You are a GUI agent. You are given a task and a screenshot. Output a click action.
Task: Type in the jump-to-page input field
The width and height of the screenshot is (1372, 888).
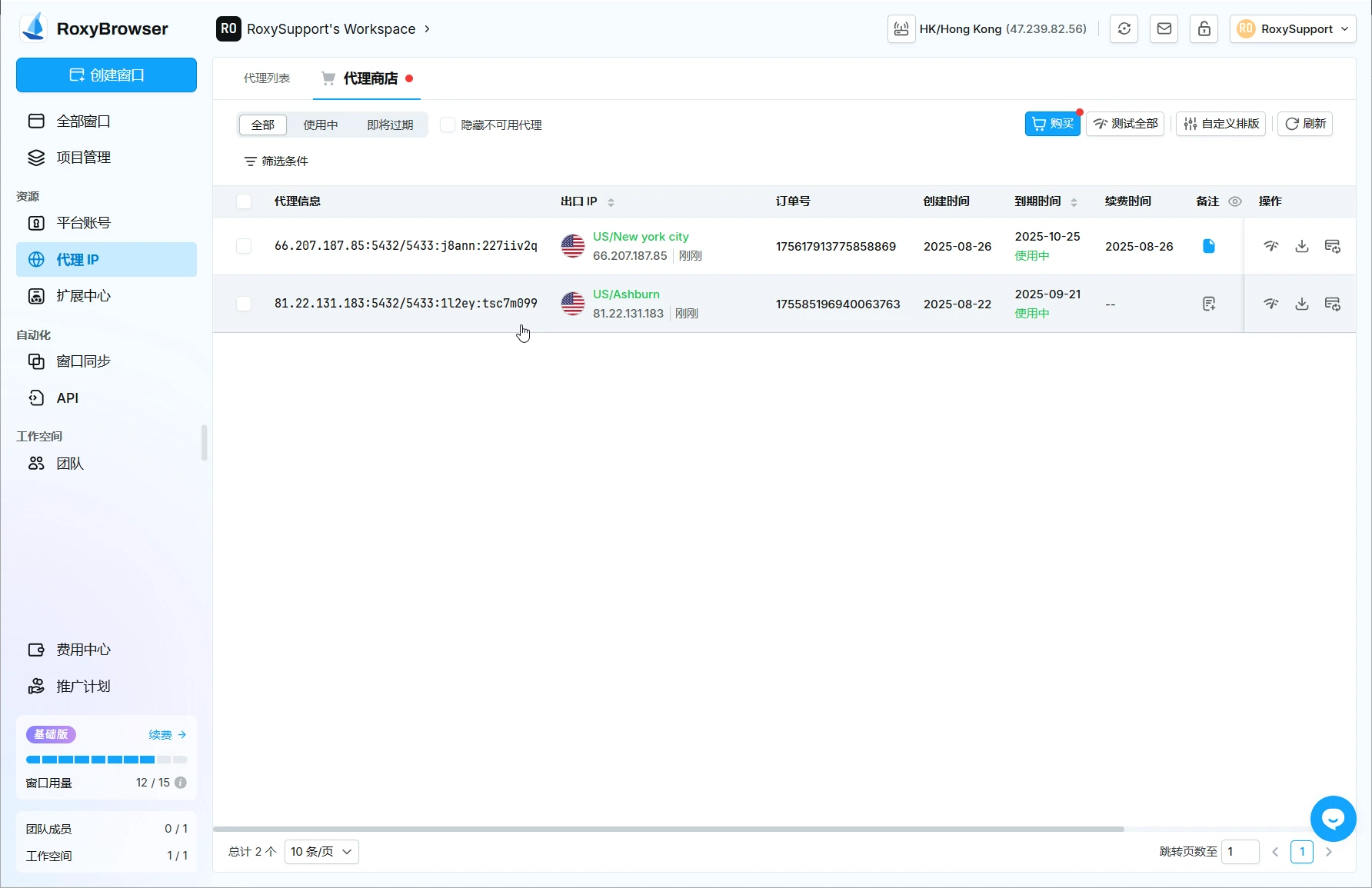tap(1240, 852)
